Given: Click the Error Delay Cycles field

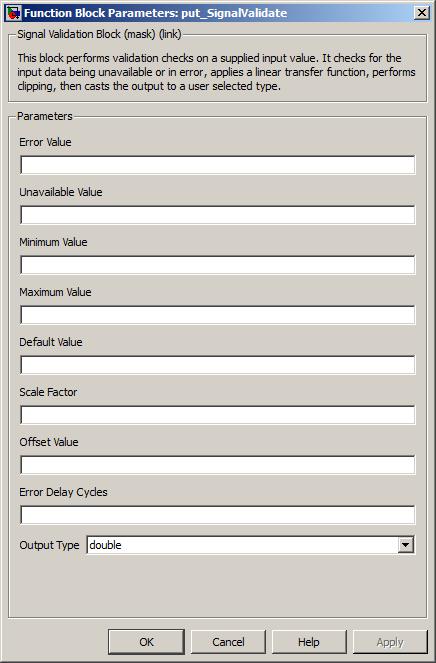Looking at the screenshot, I should tap(217, 515).
